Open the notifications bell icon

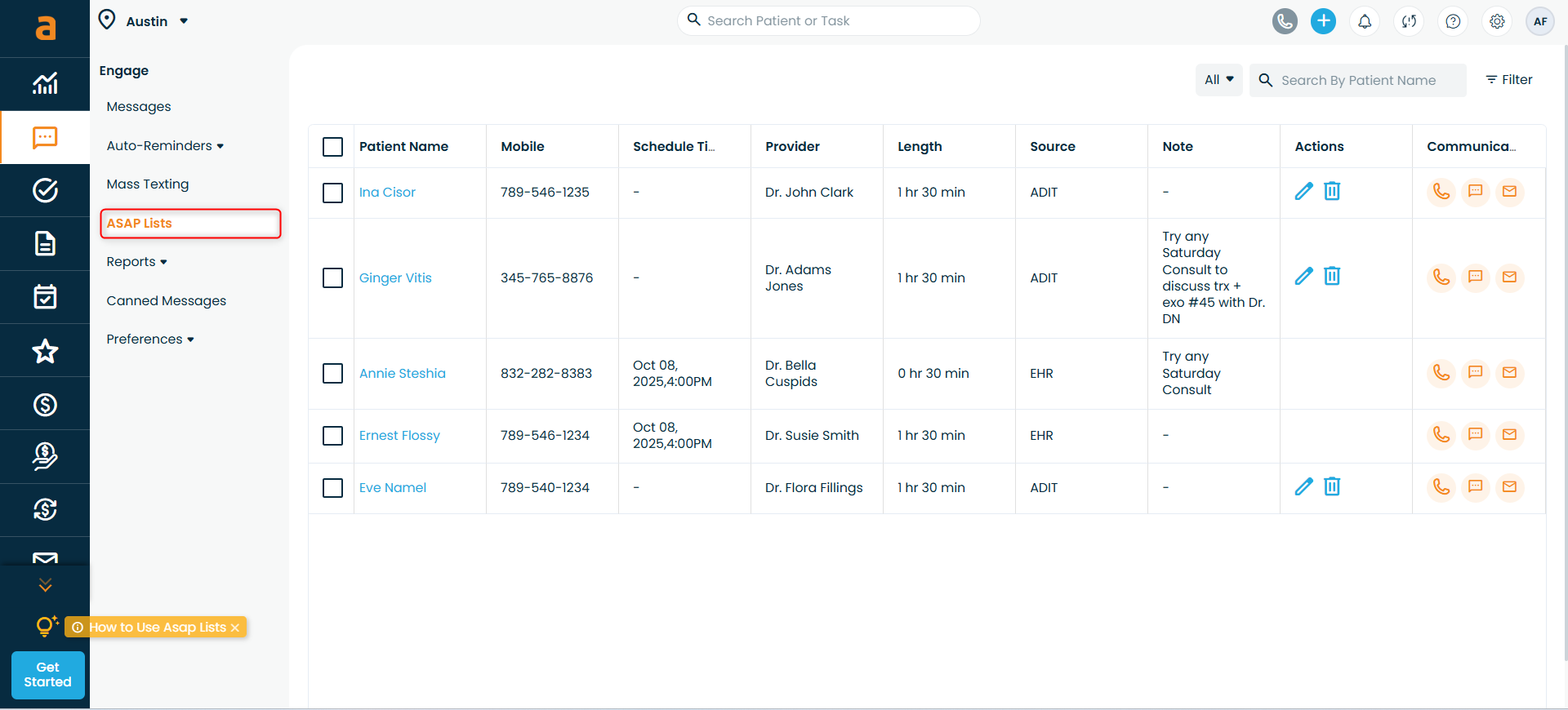point(1365,21)
